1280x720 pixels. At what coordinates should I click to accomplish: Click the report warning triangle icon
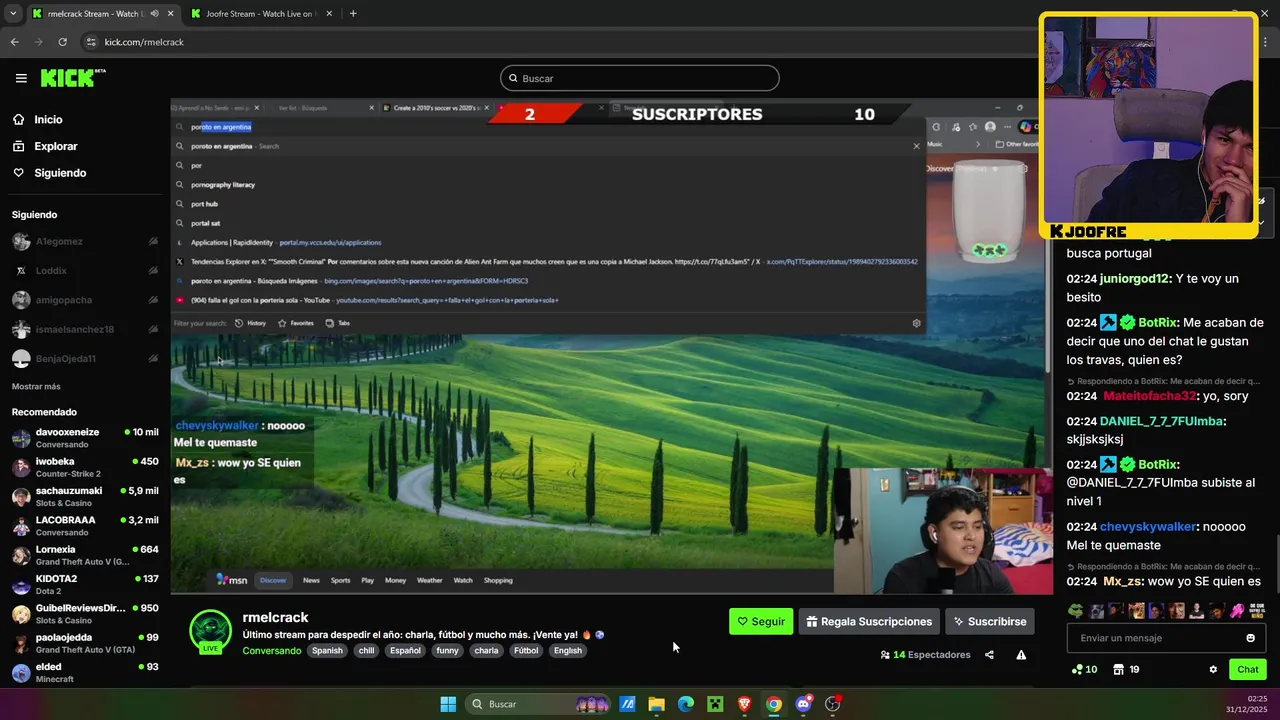click(x=1021, y=655)
